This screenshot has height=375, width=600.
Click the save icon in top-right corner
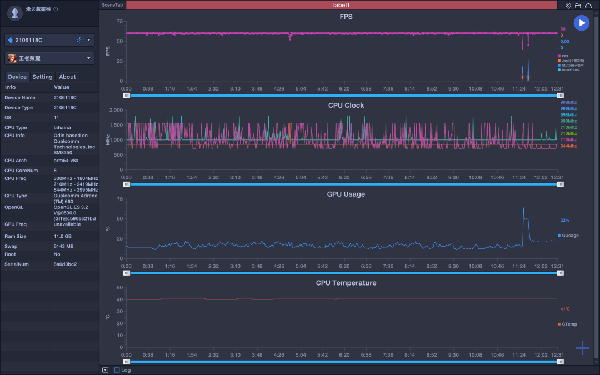click(578, 5)
